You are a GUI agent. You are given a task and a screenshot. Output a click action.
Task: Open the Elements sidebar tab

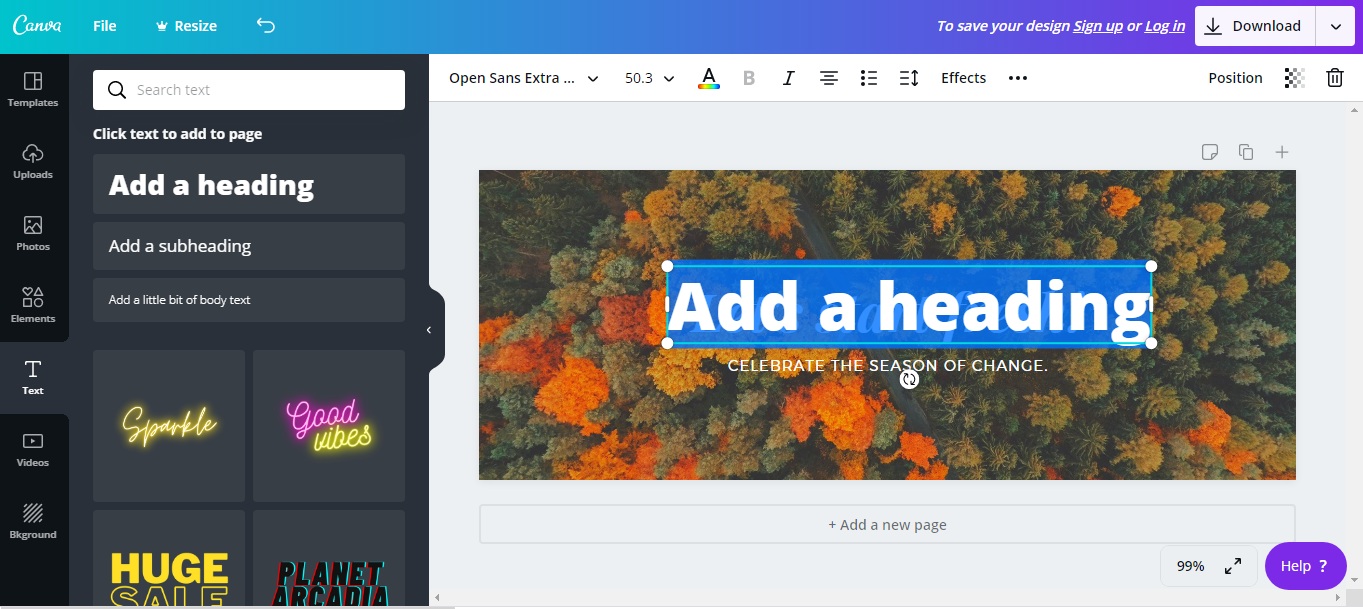point(33,305)
